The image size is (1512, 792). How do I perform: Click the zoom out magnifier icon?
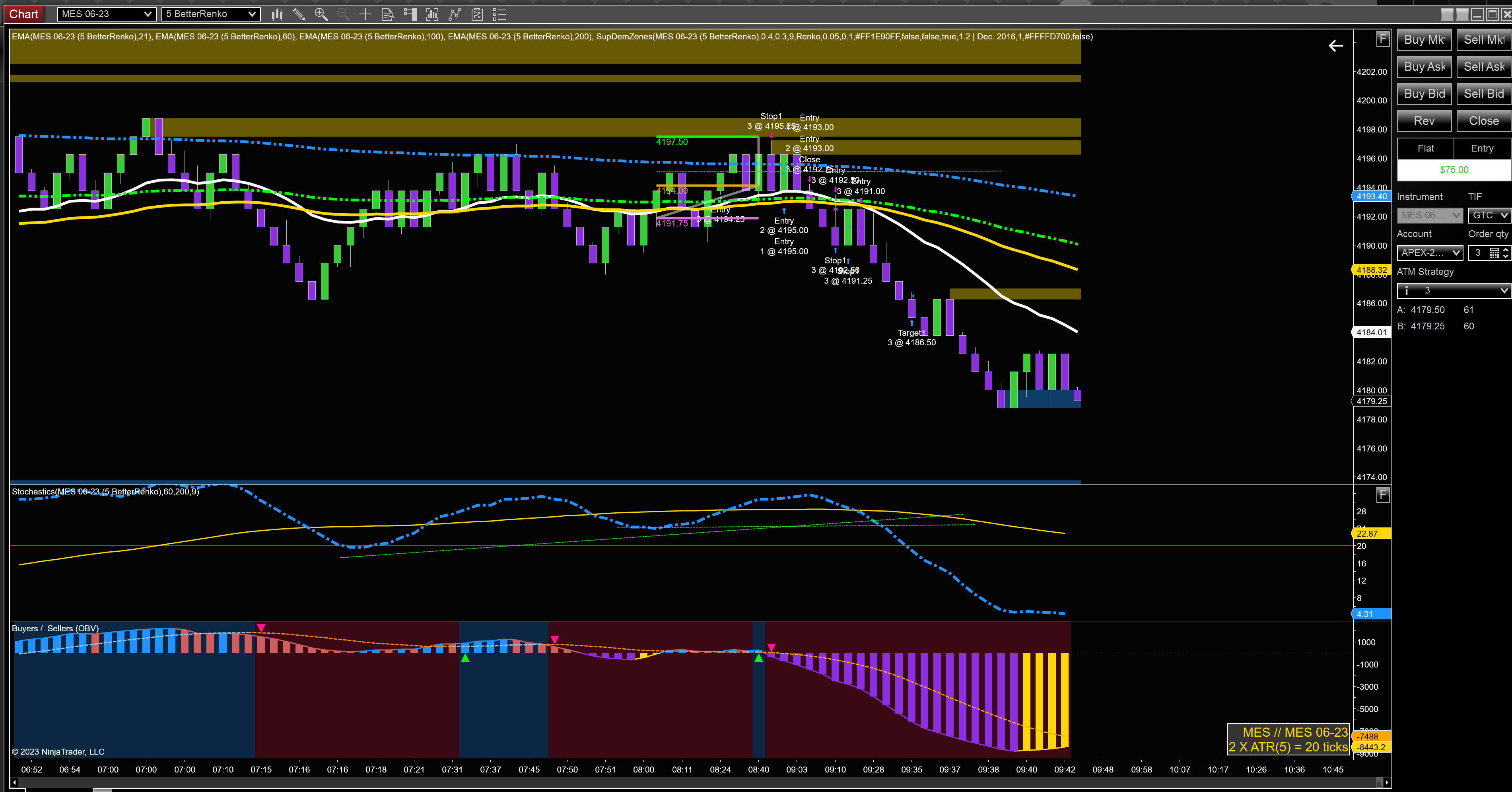pyautogui.click(x=343, y=14)
